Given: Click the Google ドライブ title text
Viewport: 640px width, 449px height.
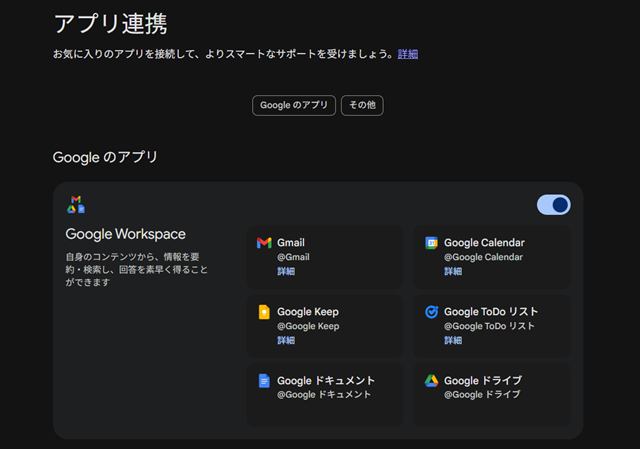Looking at the screenshot, I should click(x=483, y=381).
